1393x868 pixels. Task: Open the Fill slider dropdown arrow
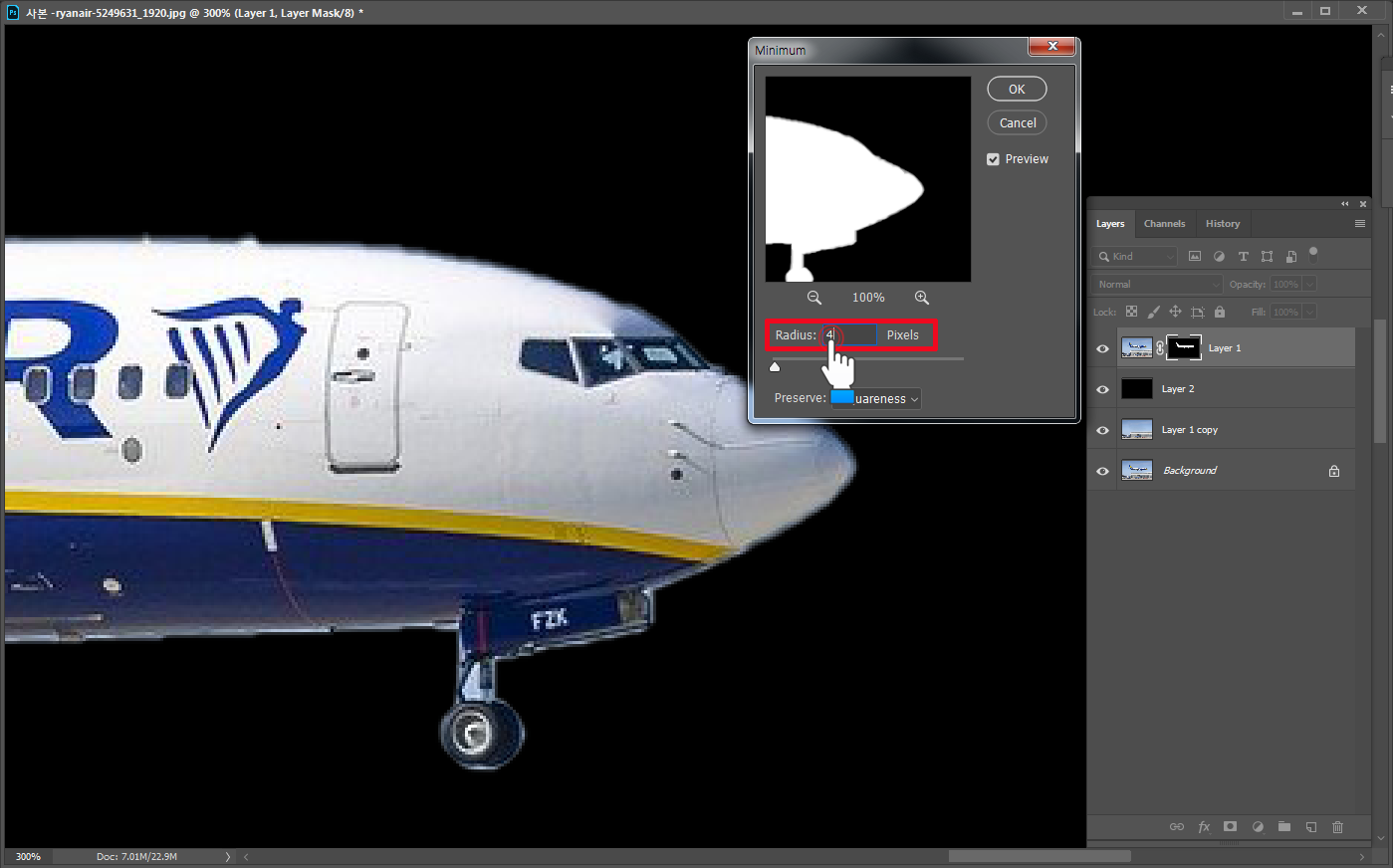coord(1309,312)
